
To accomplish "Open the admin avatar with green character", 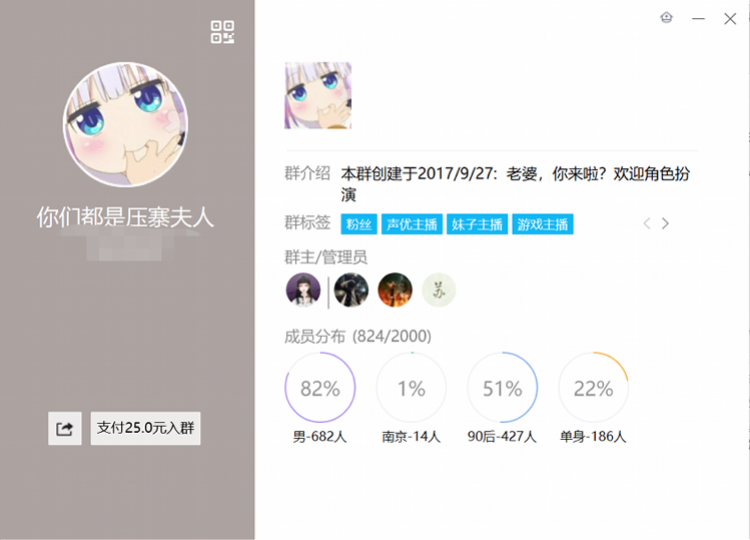I will pos(439,290).
